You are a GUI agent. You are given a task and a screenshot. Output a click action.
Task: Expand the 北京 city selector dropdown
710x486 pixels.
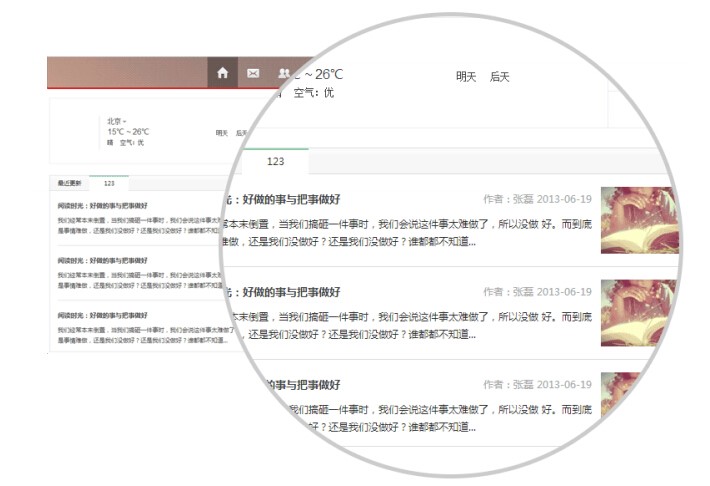coord(118,121)
